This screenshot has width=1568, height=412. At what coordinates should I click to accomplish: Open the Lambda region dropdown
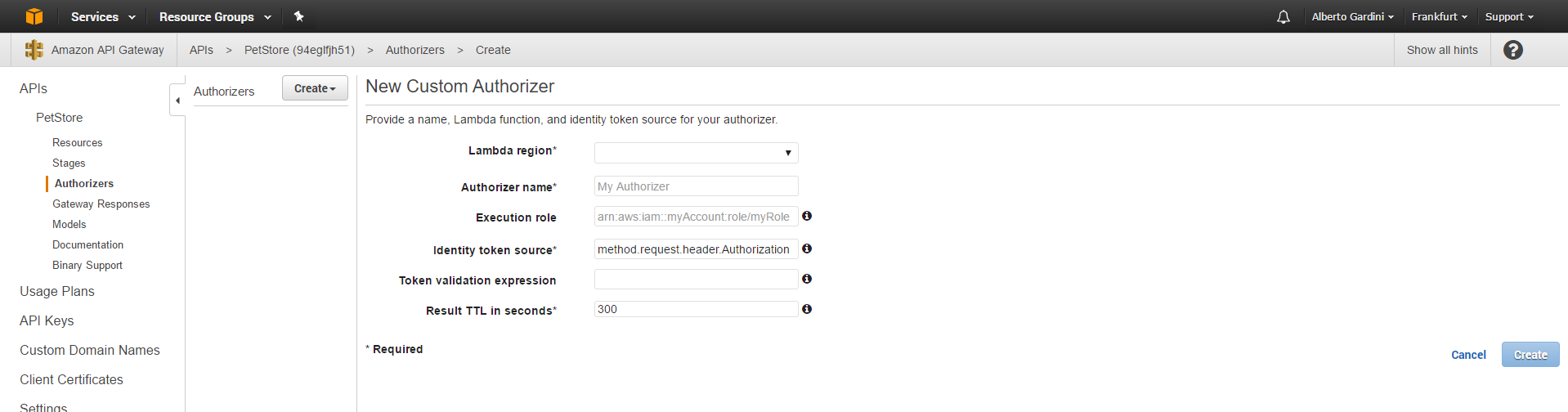click(696, 153)
